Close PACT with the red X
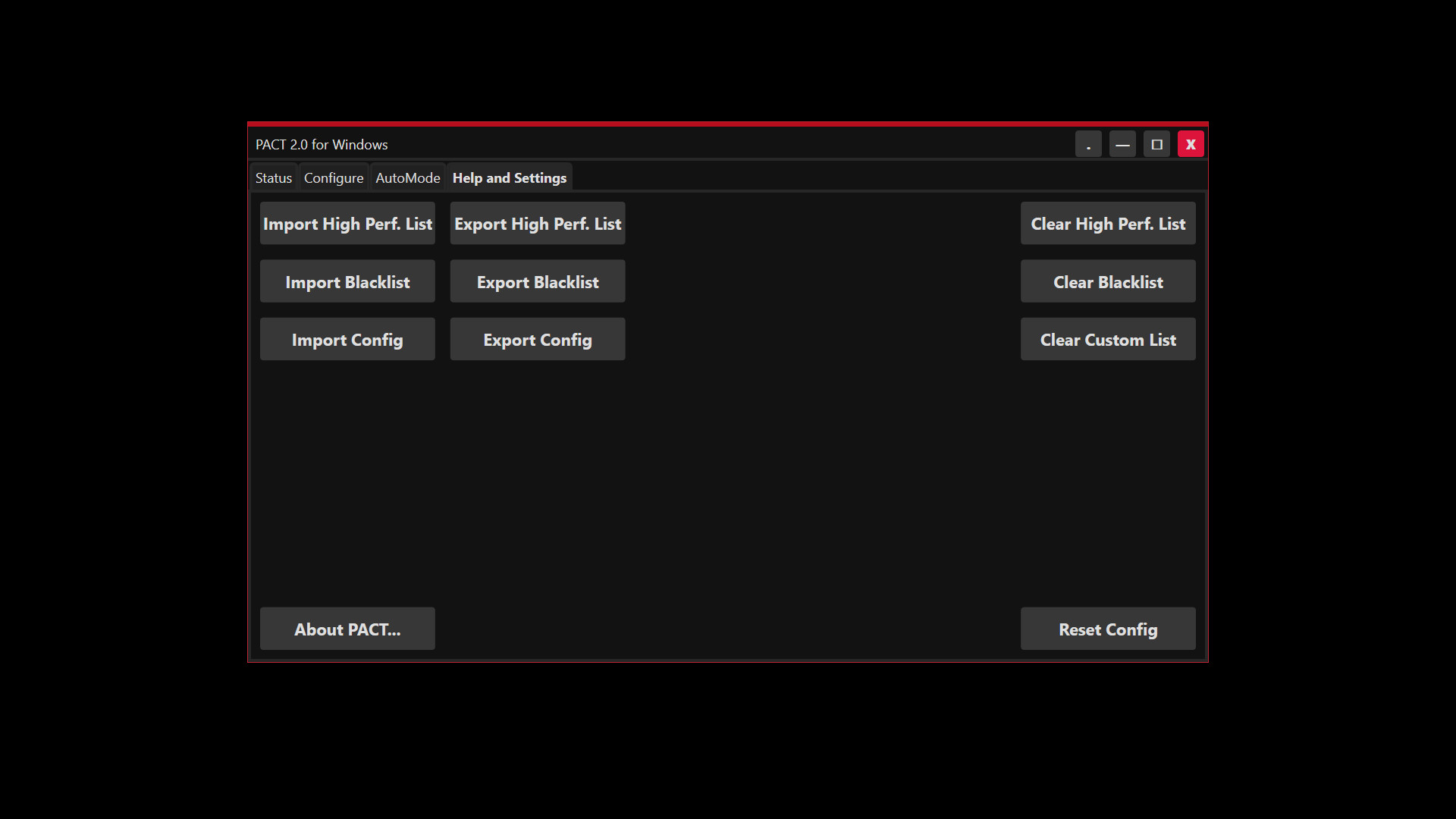The width and height of the screenshot is (1456, 819). coord(1191,143)
